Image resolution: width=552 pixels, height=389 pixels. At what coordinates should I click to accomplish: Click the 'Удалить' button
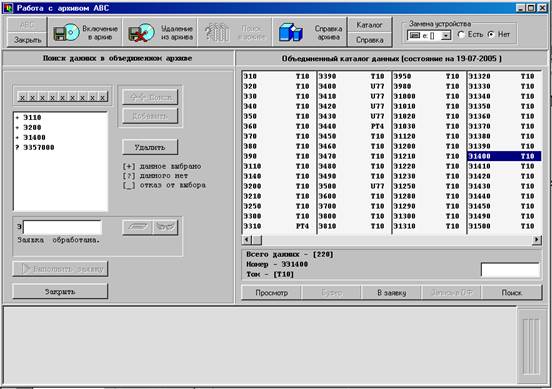150,147
